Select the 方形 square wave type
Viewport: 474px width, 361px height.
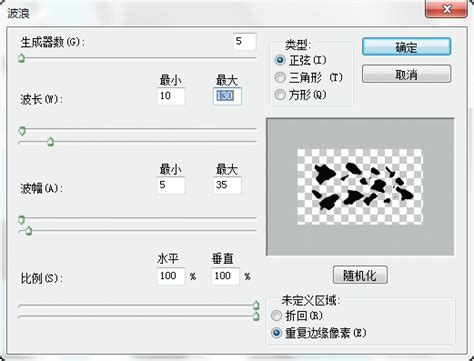[280, 95]
